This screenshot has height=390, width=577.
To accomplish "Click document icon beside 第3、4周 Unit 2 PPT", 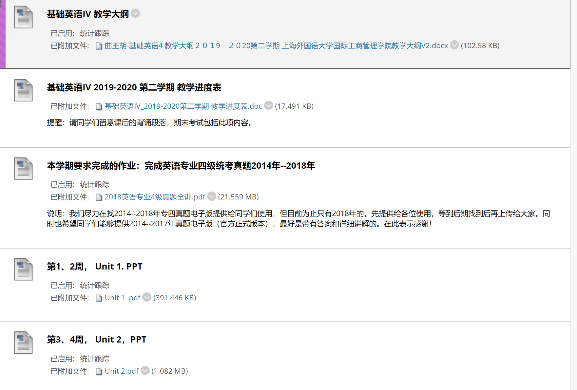I will coord(23,343).
